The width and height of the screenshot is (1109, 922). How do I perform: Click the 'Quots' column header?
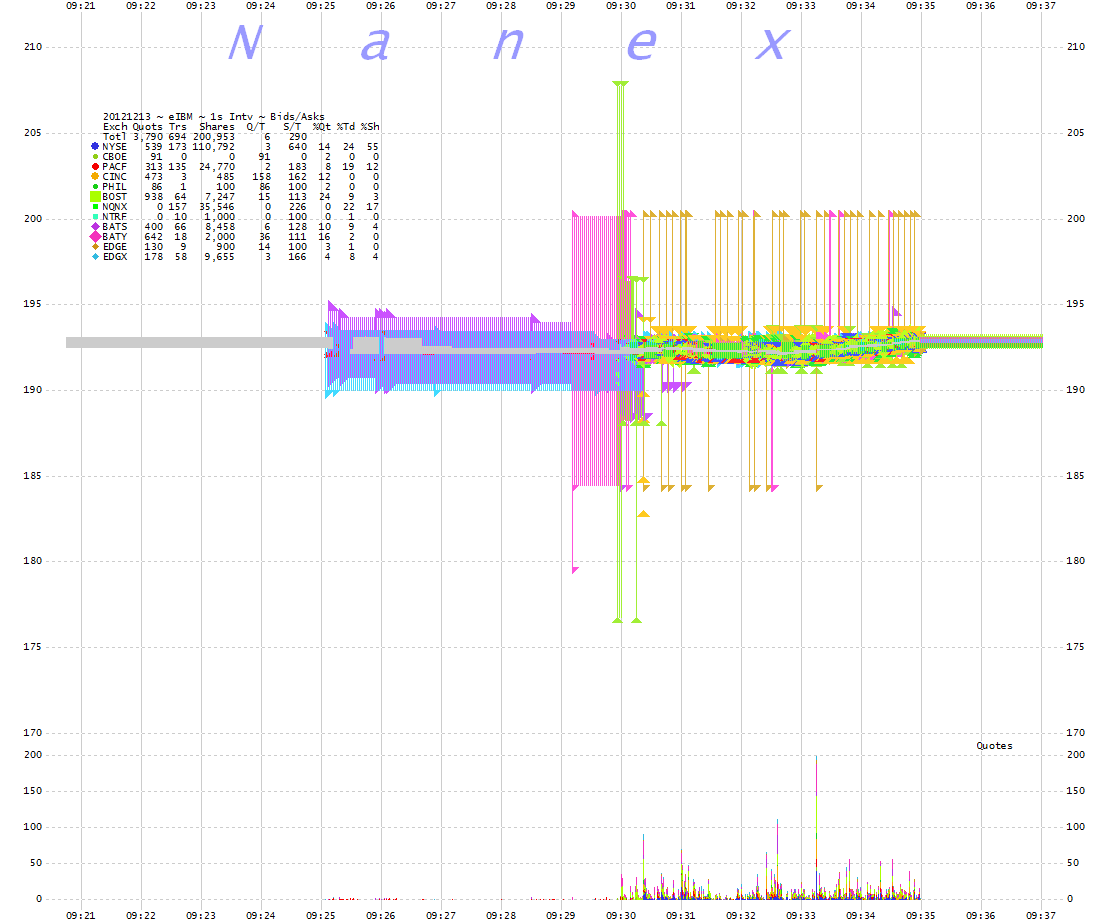pos(148,127)
